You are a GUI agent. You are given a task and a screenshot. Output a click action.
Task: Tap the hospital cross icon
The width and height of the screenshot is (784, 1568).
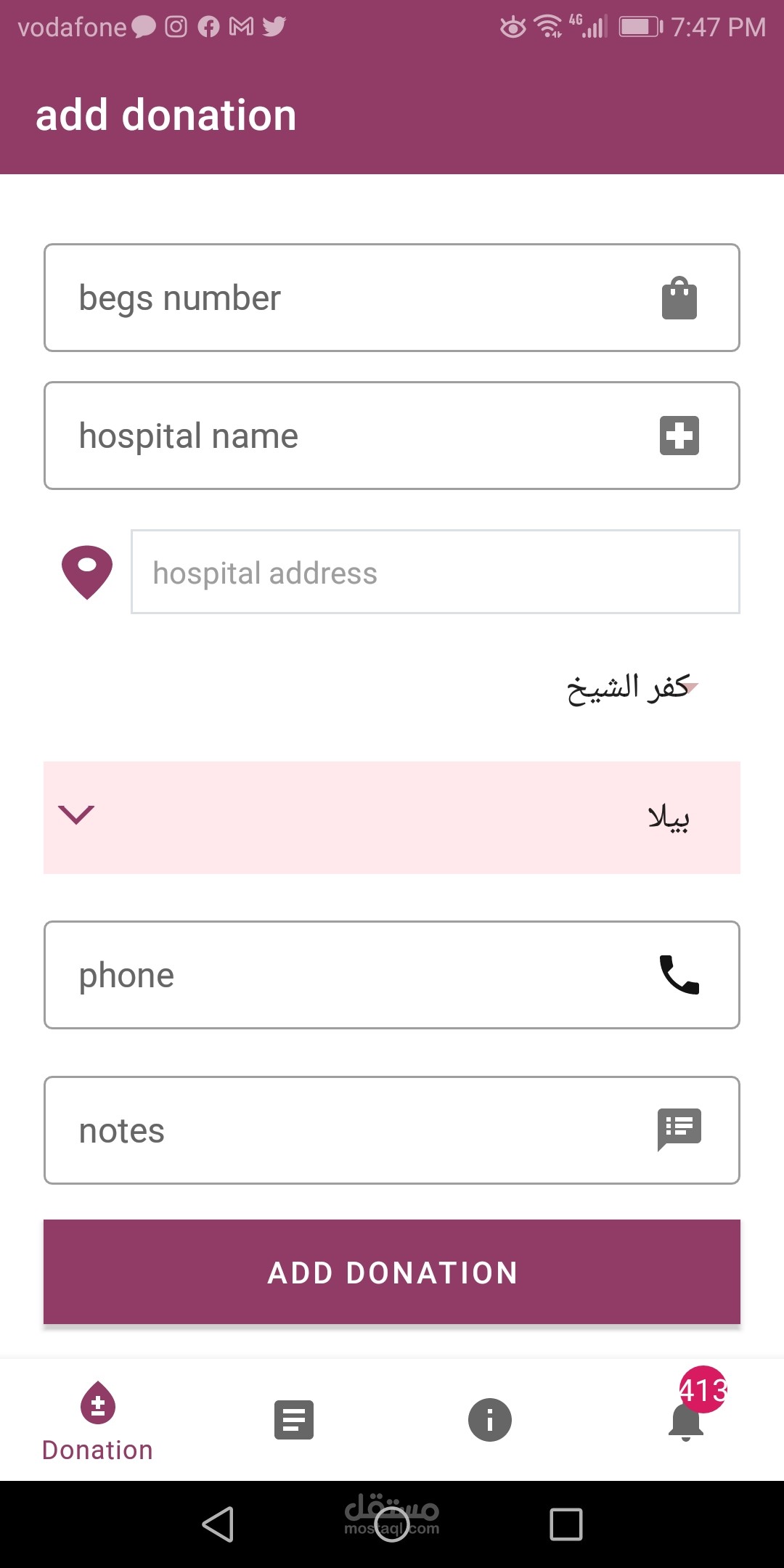coord(679,436)
